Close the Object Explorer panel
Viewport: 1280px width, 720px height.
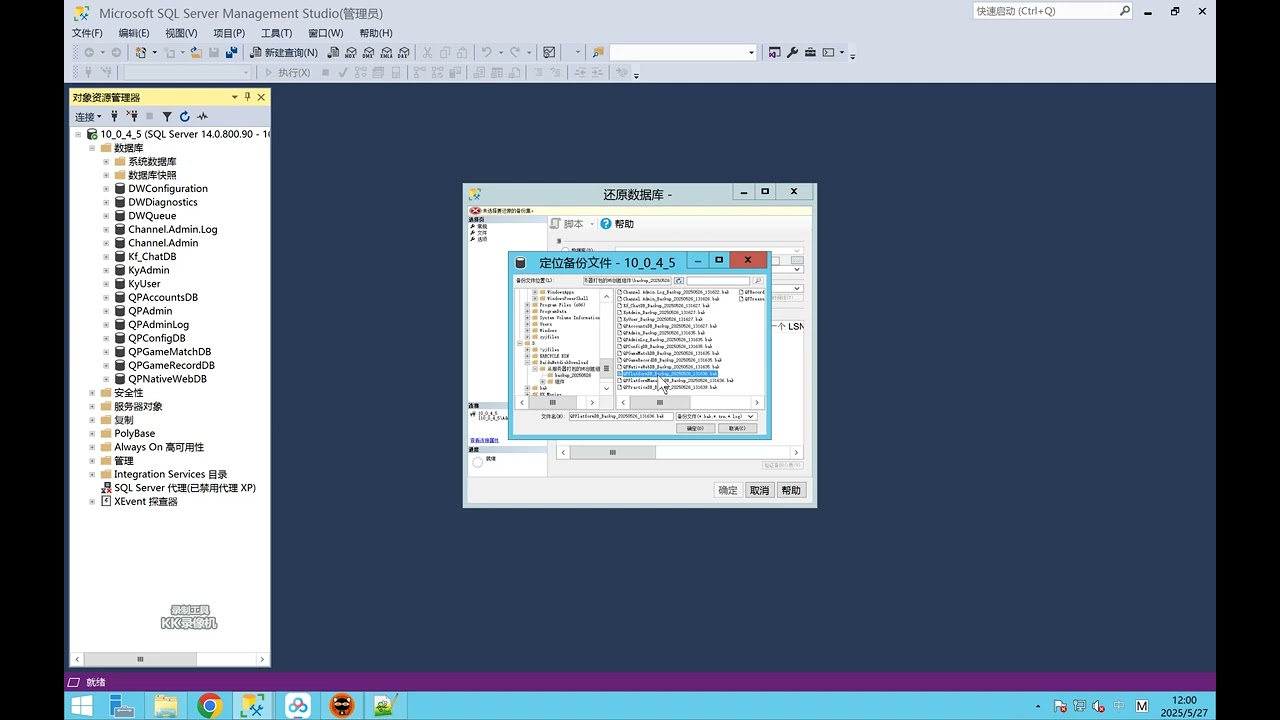click(261, 97)
